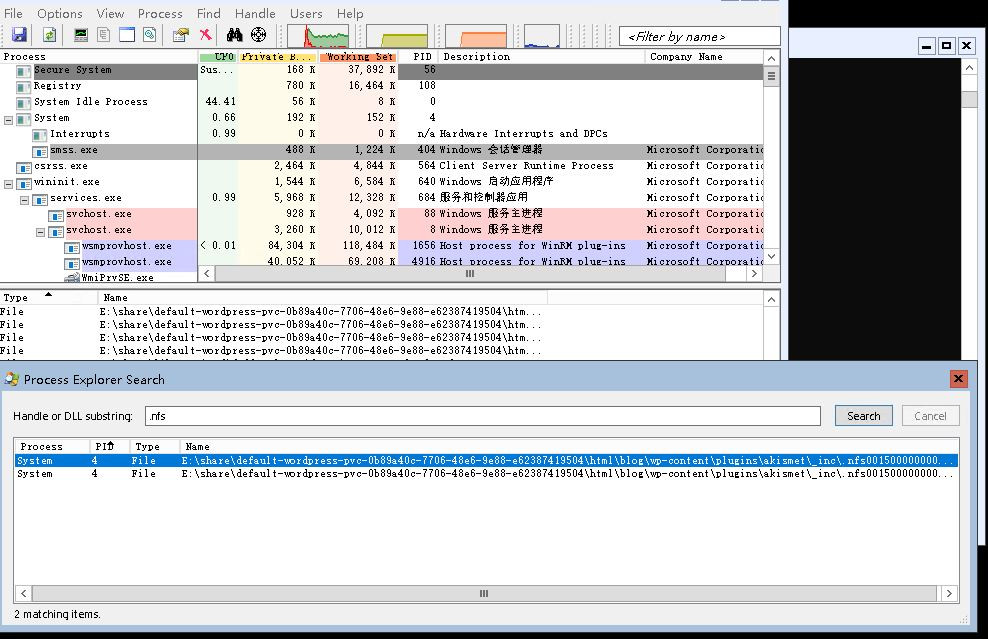The height and width of the screenshot is (639, 988).
Task: Click the Search button
Action: (x=863, y=416)
